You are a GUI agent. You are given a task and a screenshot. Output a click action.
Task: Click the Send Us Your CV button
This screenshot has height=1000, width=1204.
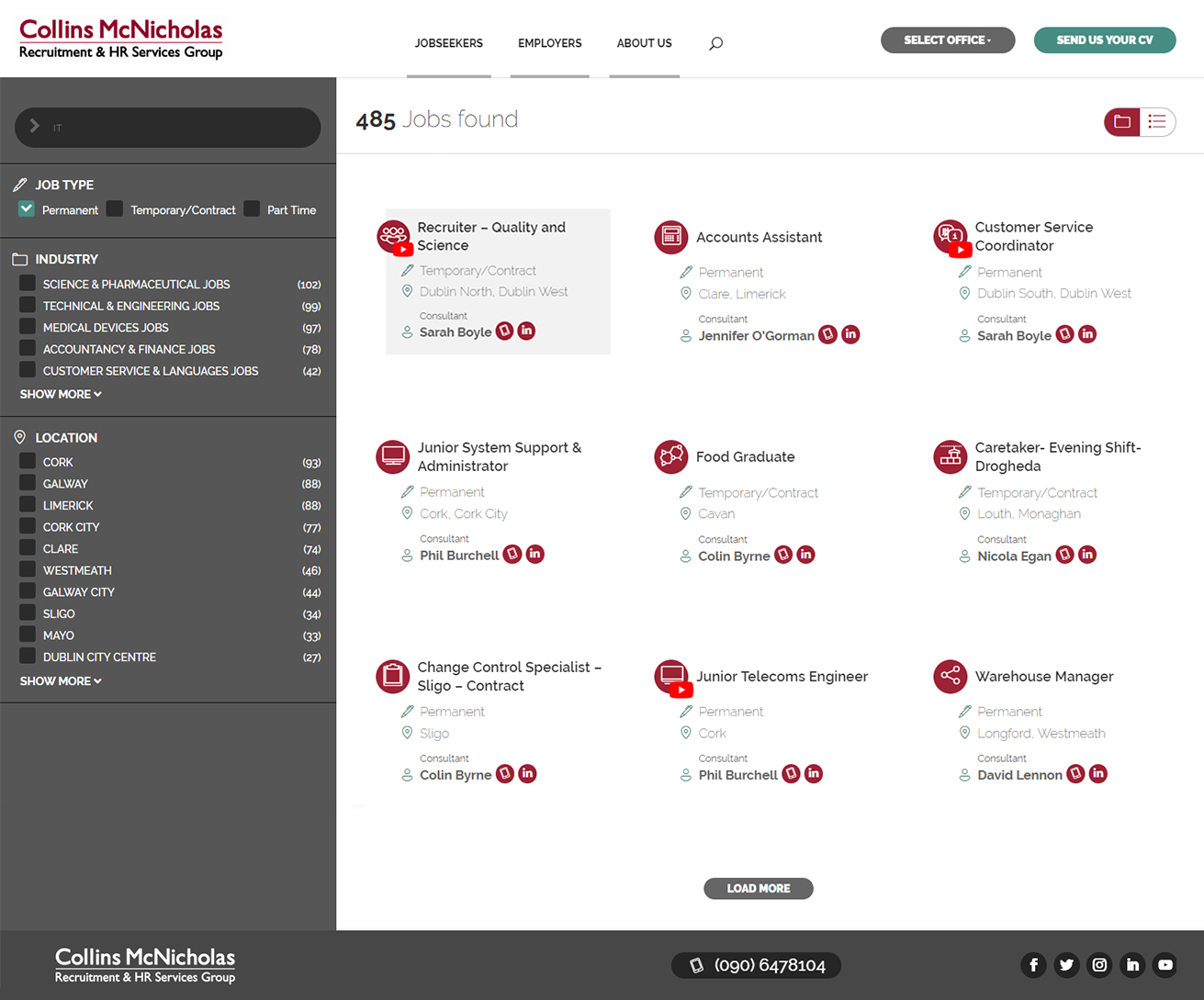click(1105, 40)
